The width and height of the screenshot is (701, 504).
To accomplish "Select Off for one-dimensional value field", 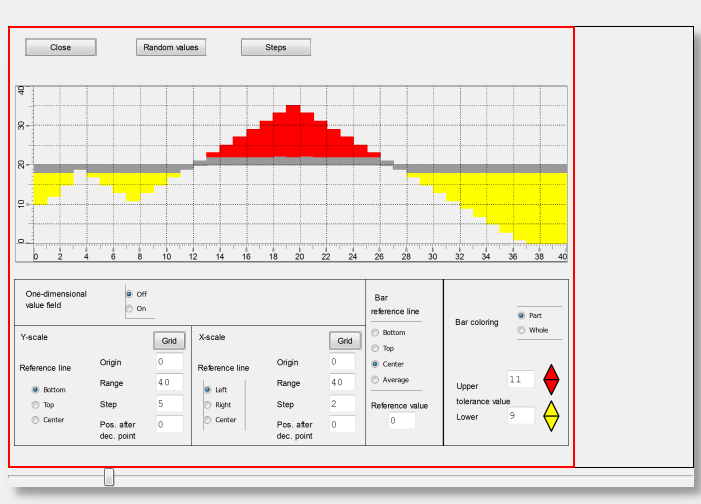I will coord(130,294).
